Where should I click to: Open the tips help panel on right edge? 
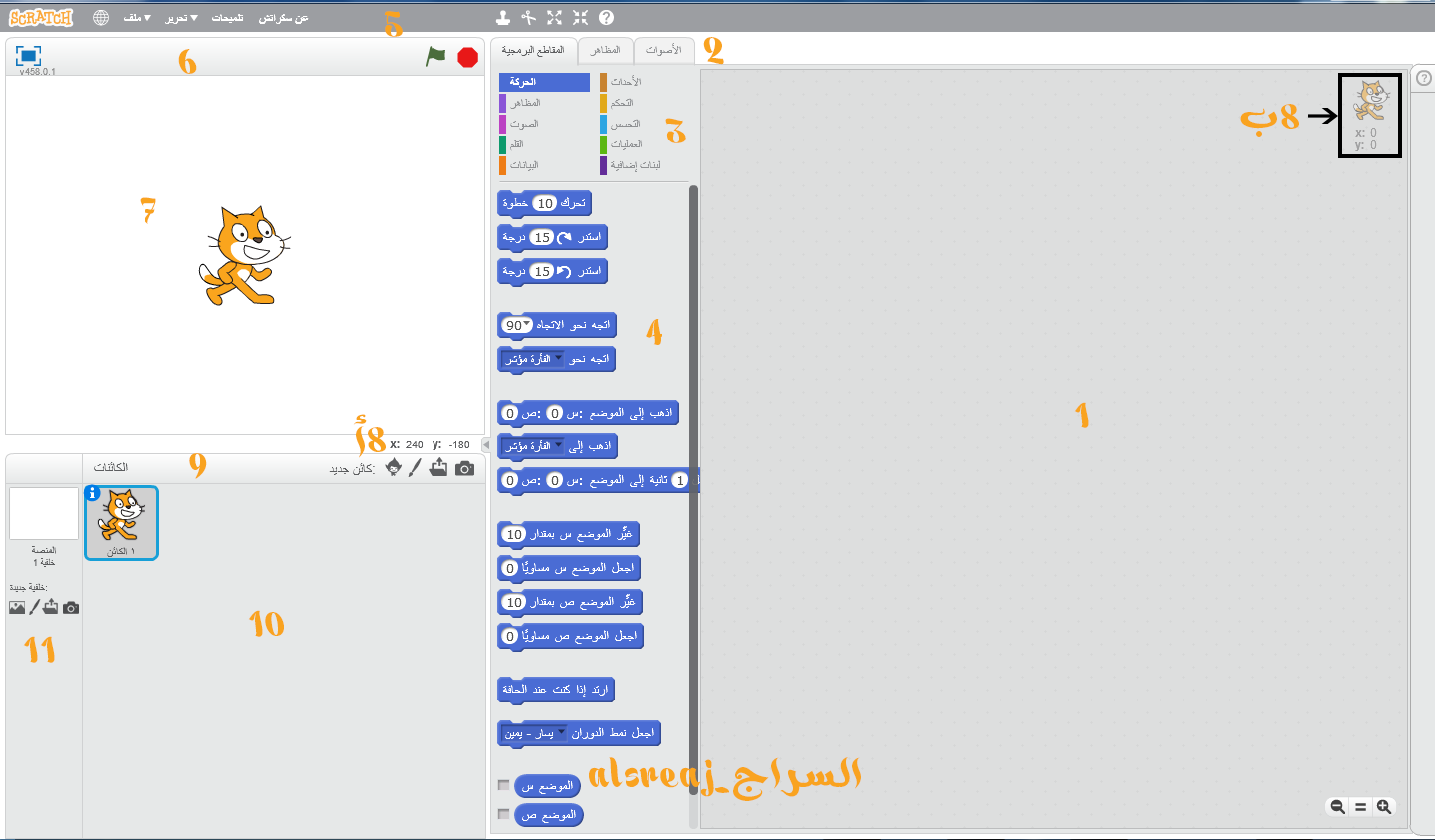click(x=1424, y=78)
